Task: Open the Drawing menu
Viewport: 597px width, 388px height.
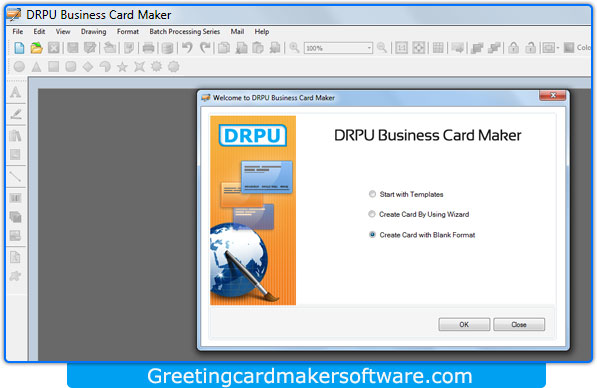Action: [x=93, y=32]
